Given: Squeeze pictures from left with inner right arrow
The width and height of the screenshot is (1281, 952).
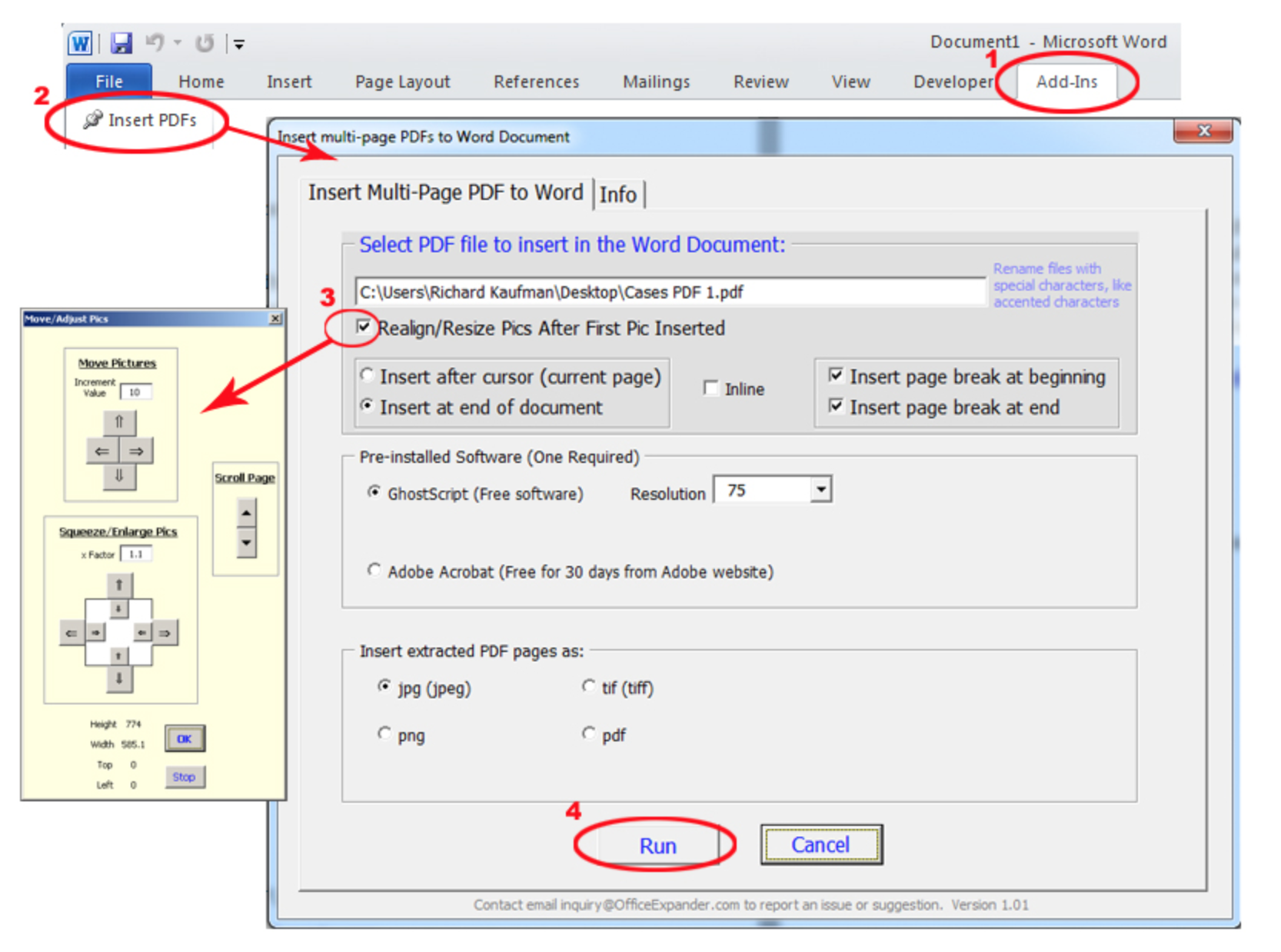Looking at the screenshot, I should tap(95, 633).
